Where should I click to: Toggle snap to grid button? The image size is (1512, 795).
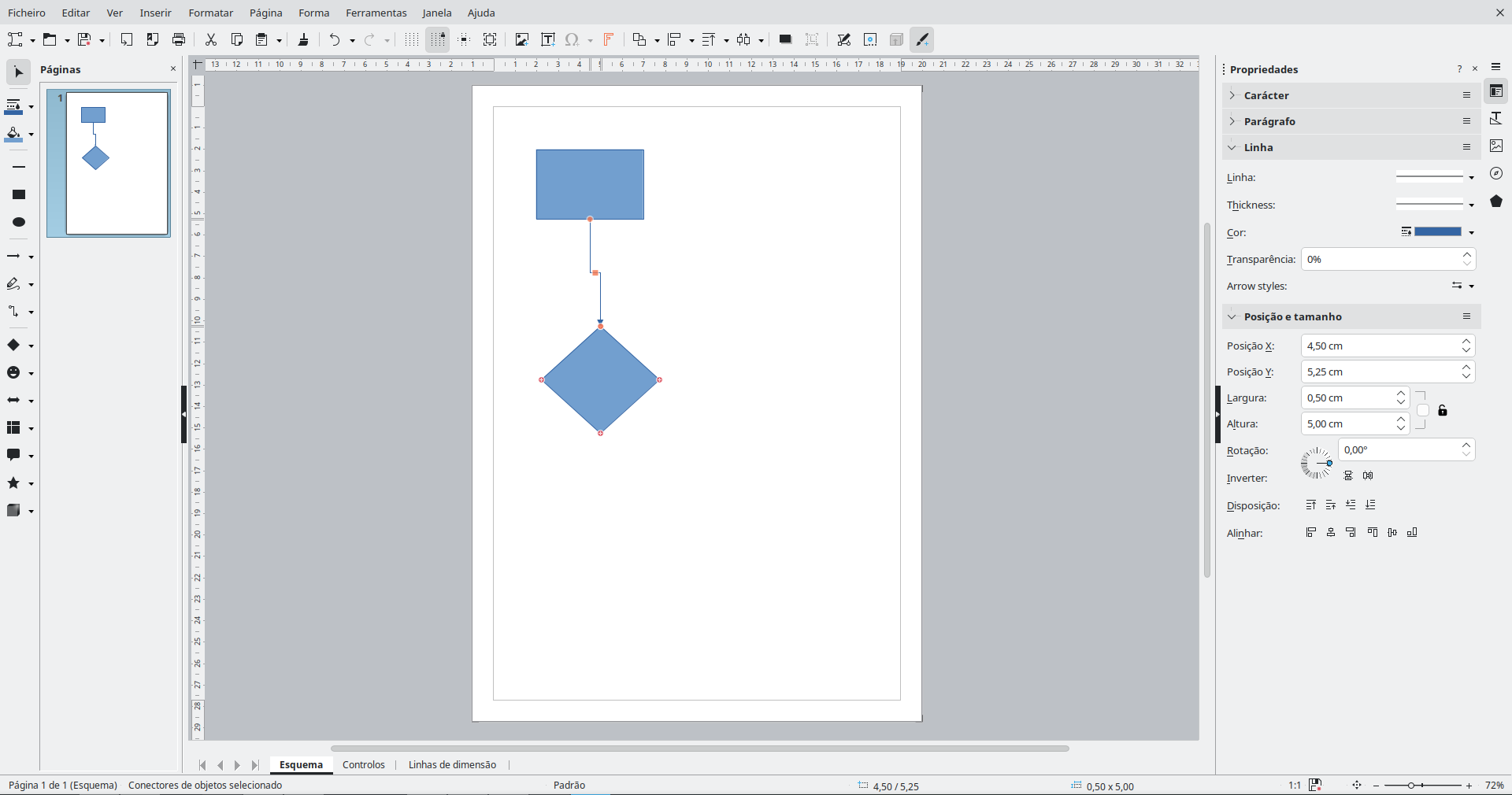438,39
